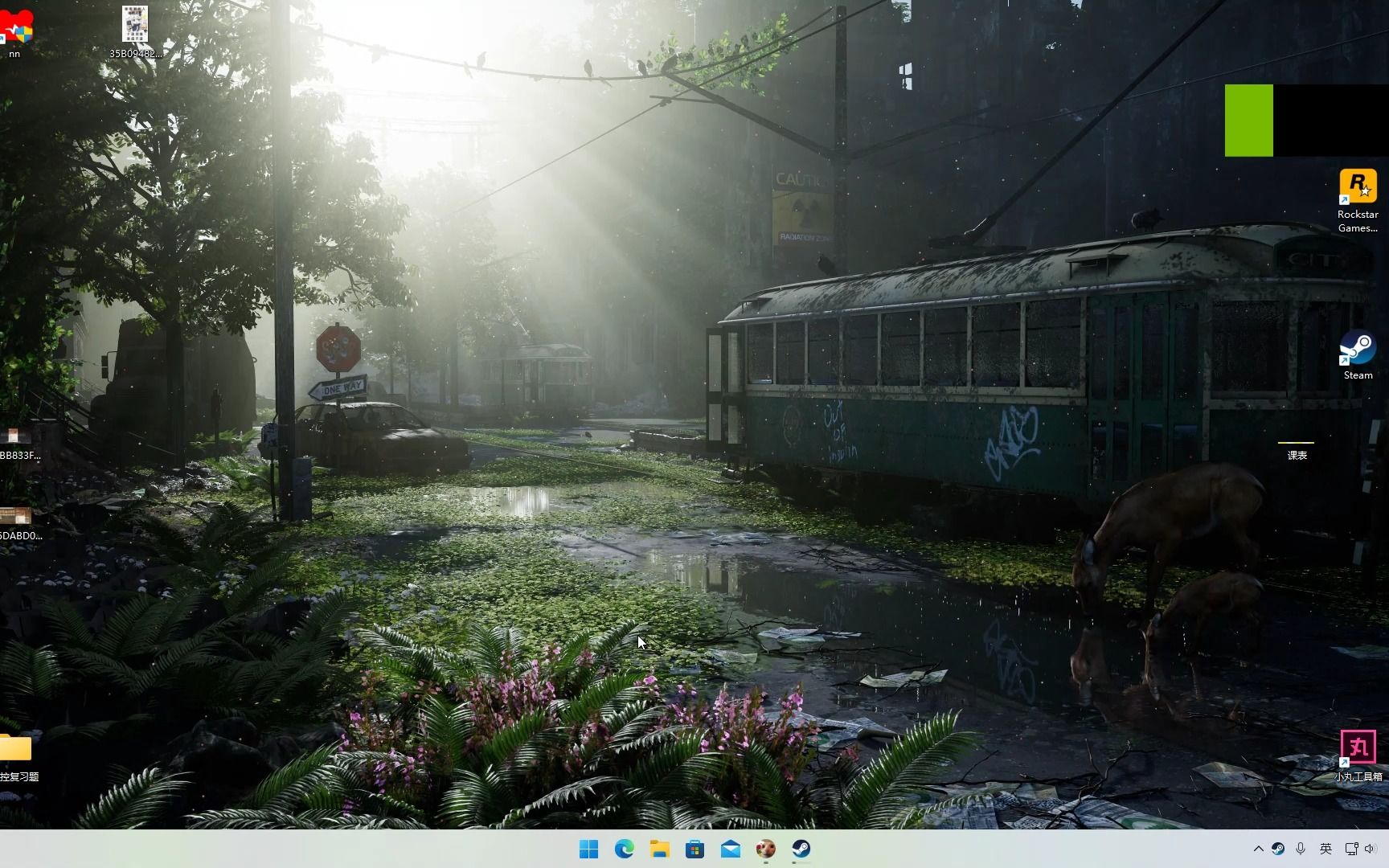Select the Steam desktop shortcut

[x=1358, y=354]
